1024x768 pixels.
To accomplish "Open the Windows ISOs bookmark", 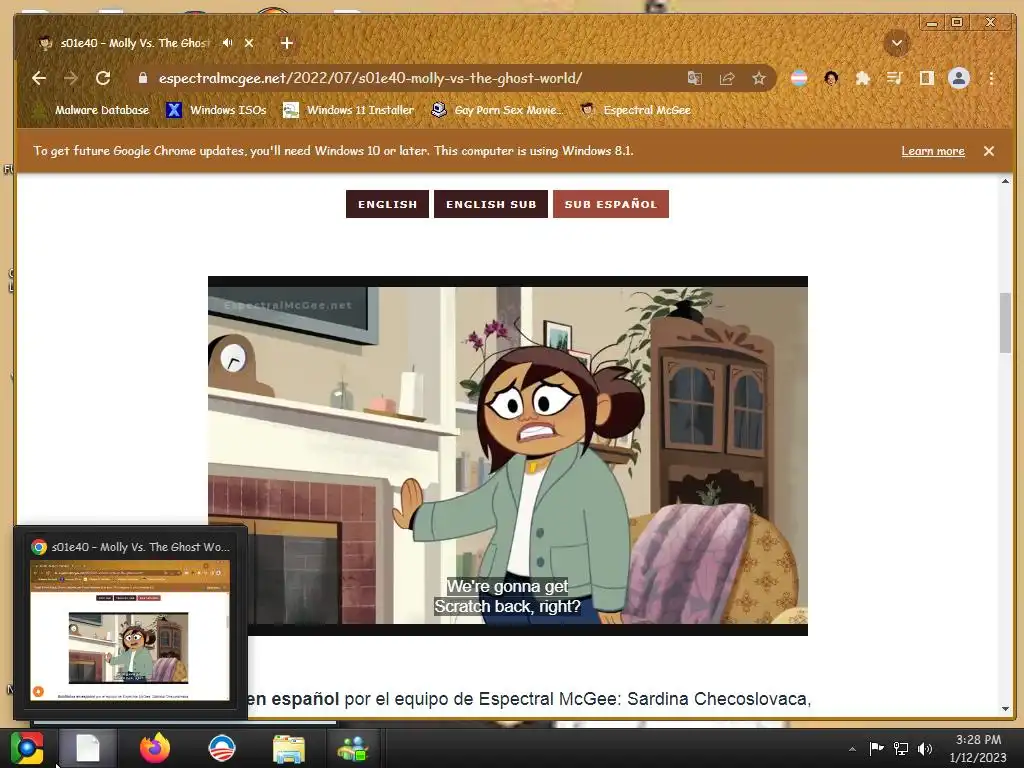I will point(216,110).
